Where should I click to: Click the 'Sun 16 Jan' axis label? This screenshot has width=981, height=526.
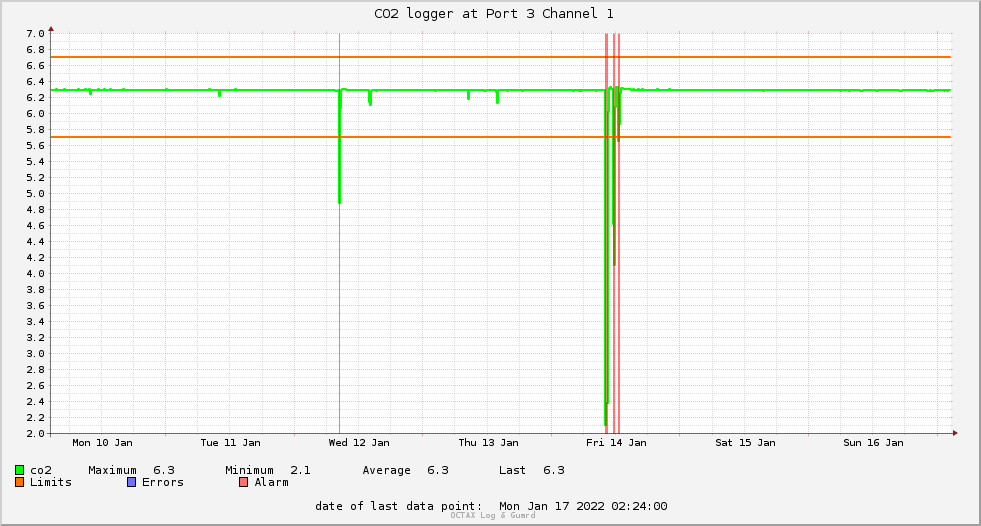pyautogui.click(x=873, y=443)
